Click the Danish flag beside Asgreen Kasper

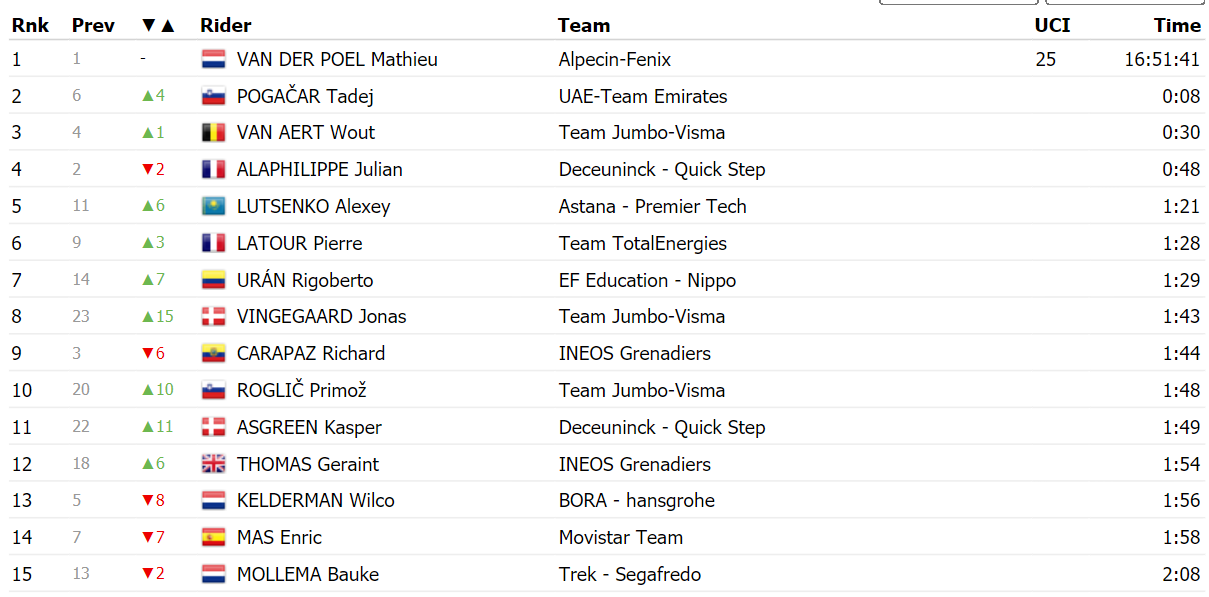tap(214, 427)
